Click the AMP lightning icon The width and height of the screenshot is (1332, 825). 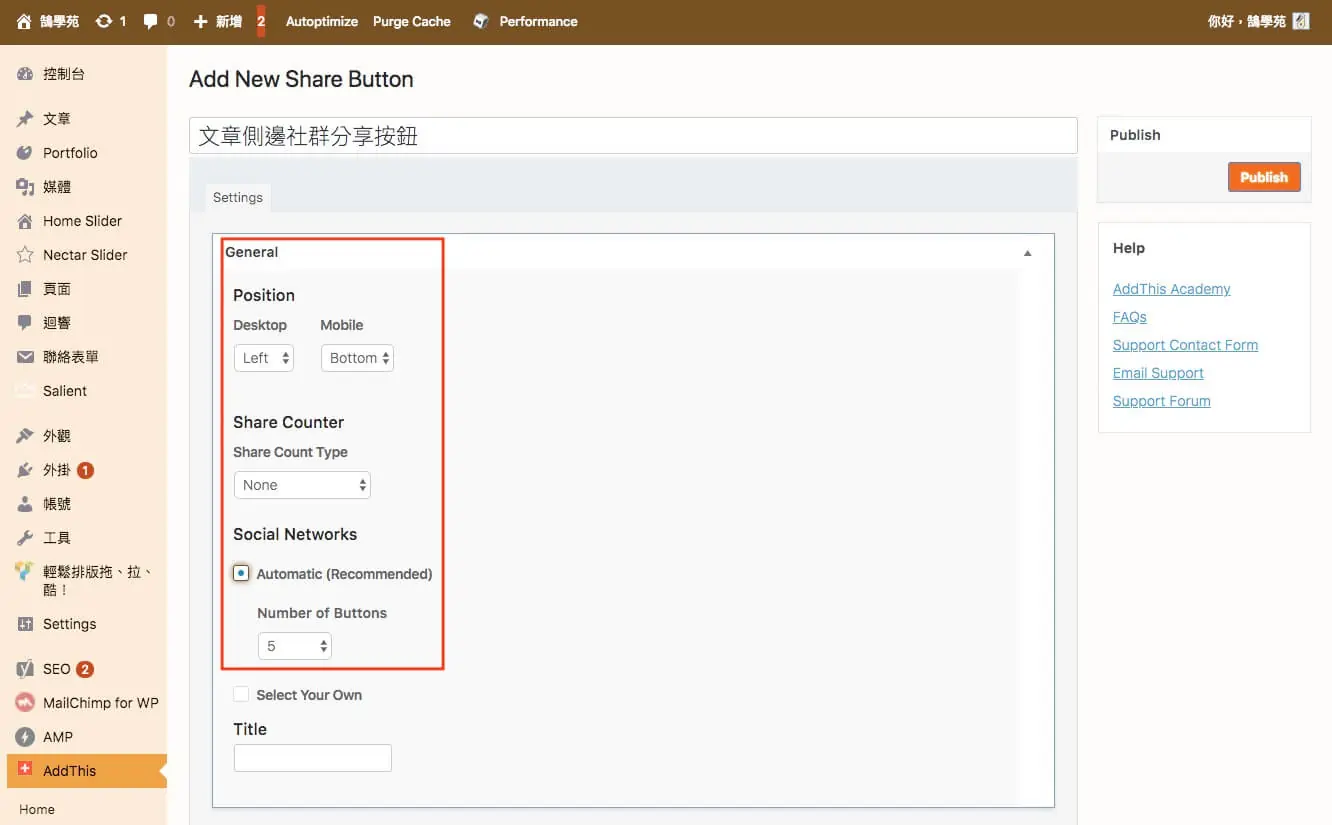coord(25,737)
